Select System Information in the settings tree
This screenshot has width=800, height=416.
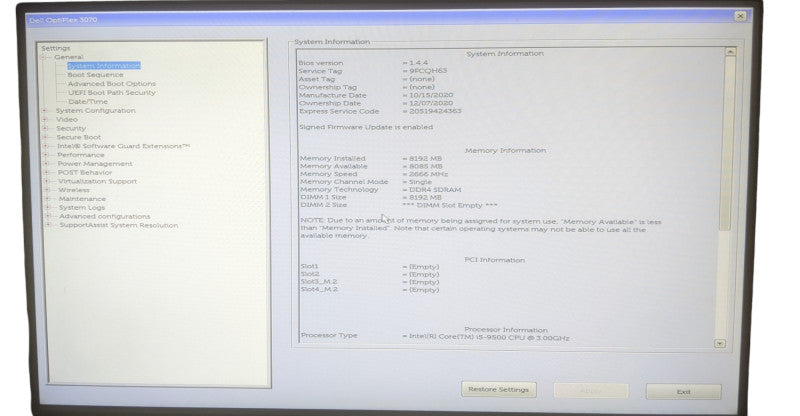104,66
